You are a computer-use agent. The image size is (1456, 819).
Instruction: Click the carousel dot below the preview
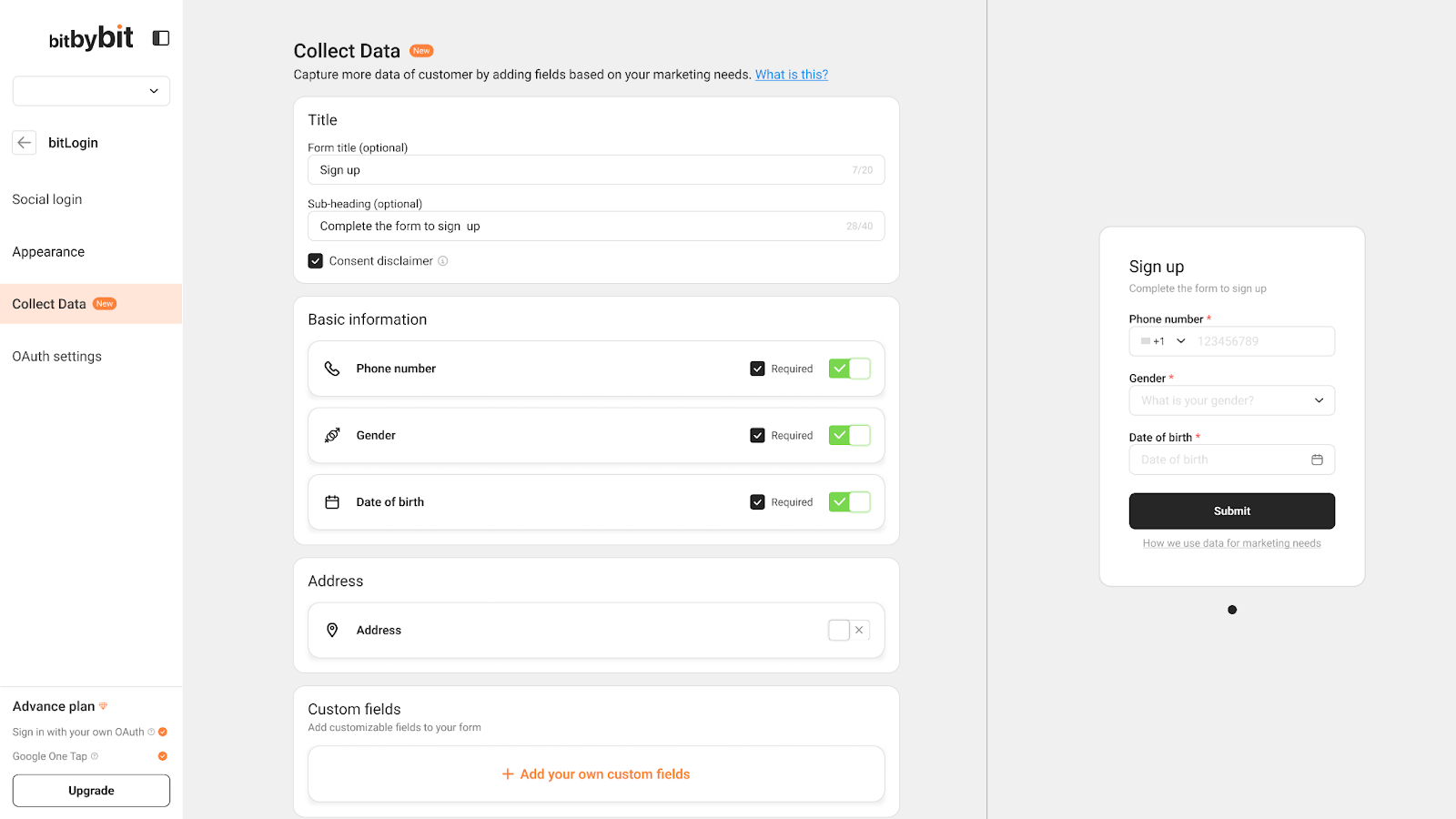pyautogui.click(x=1232, y=610)
